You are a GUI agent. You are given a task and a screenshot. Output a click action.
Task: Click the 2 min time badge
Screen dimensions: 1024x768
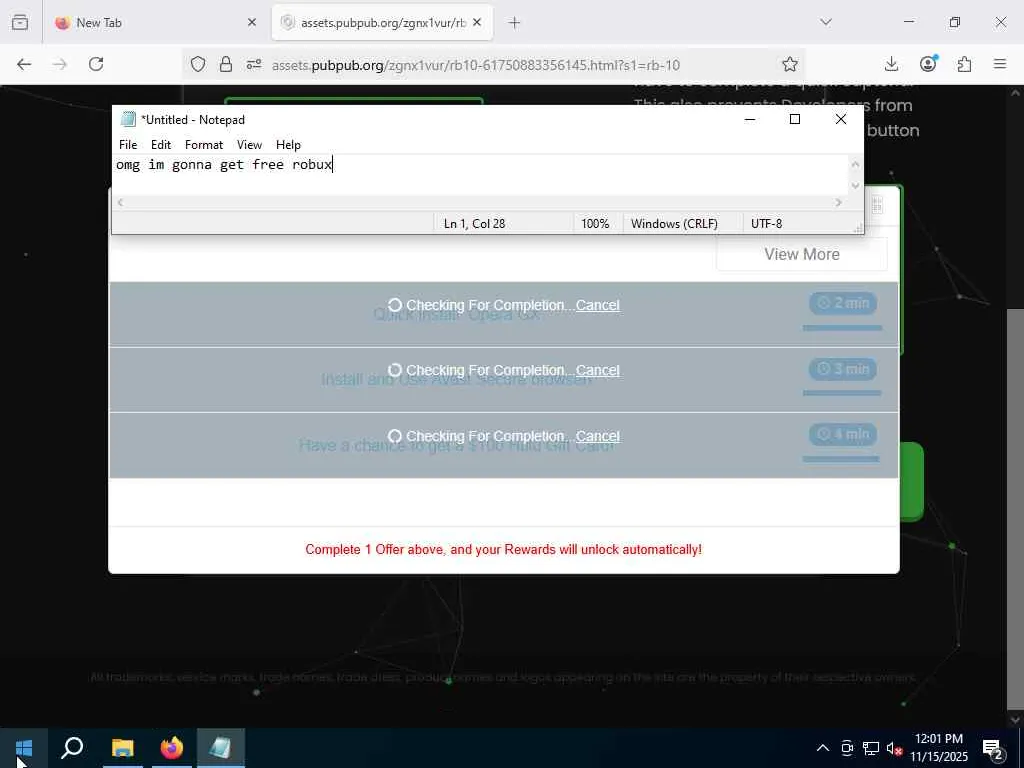[843, 303]
